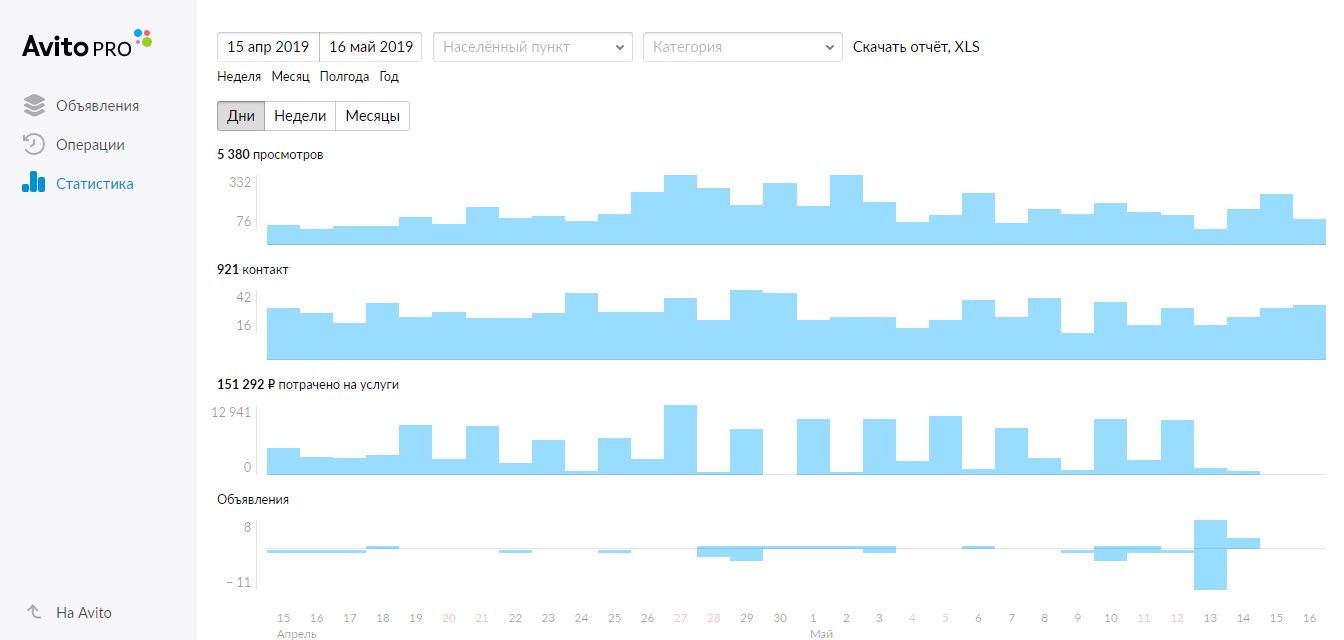Click the date label 20 on axis
Viewport: 1344px width, 640px height.
click(449, 618)
